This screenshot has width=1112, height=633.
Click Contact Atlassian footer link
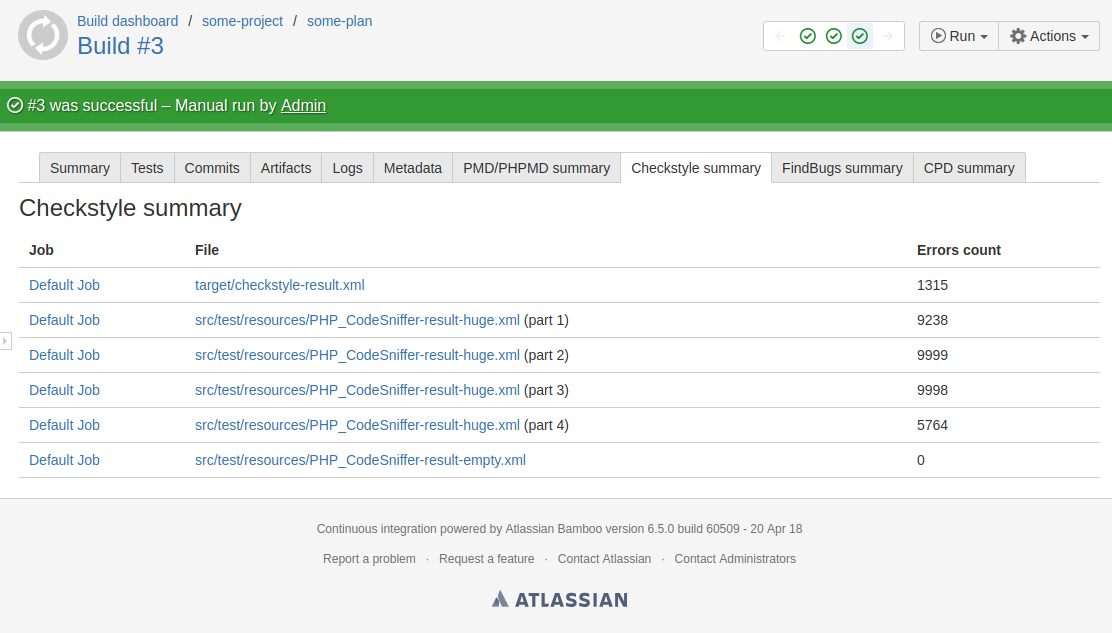pyautogui.click(x=604, y=559)
